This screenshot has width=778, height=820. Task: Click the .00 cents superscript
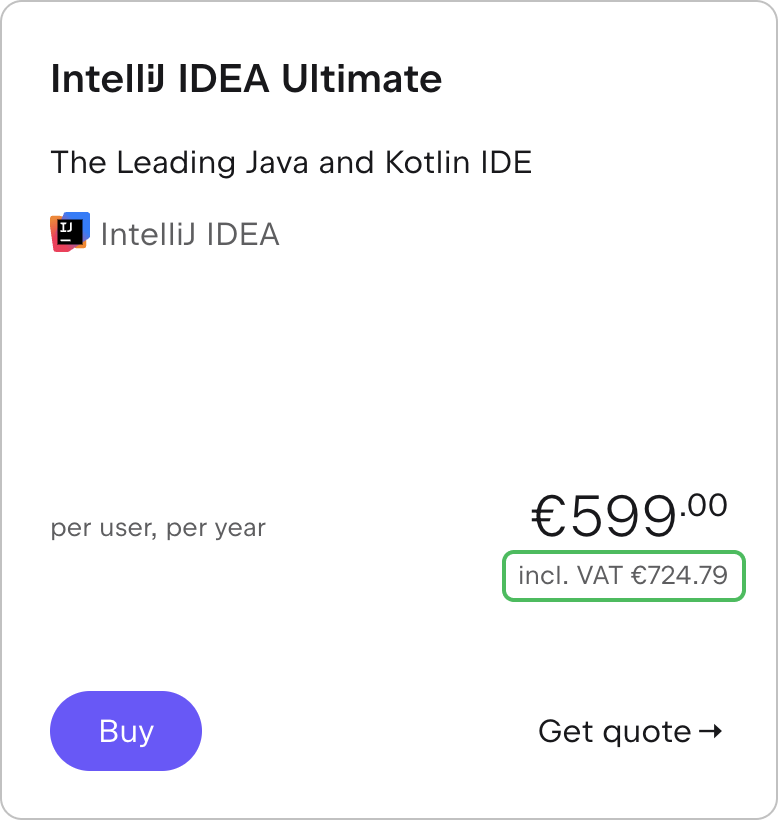click(704, 505)
